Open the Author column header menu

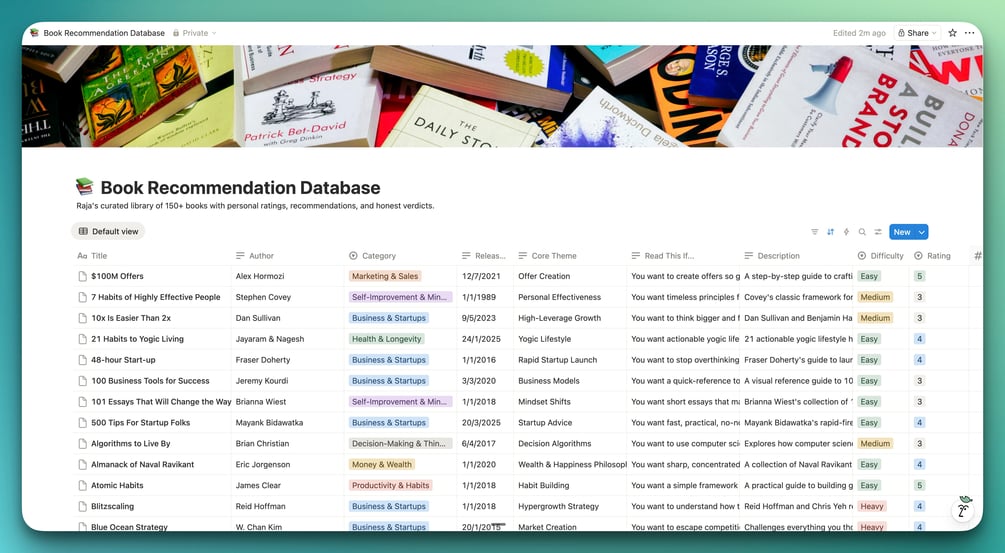pos(254,256)
